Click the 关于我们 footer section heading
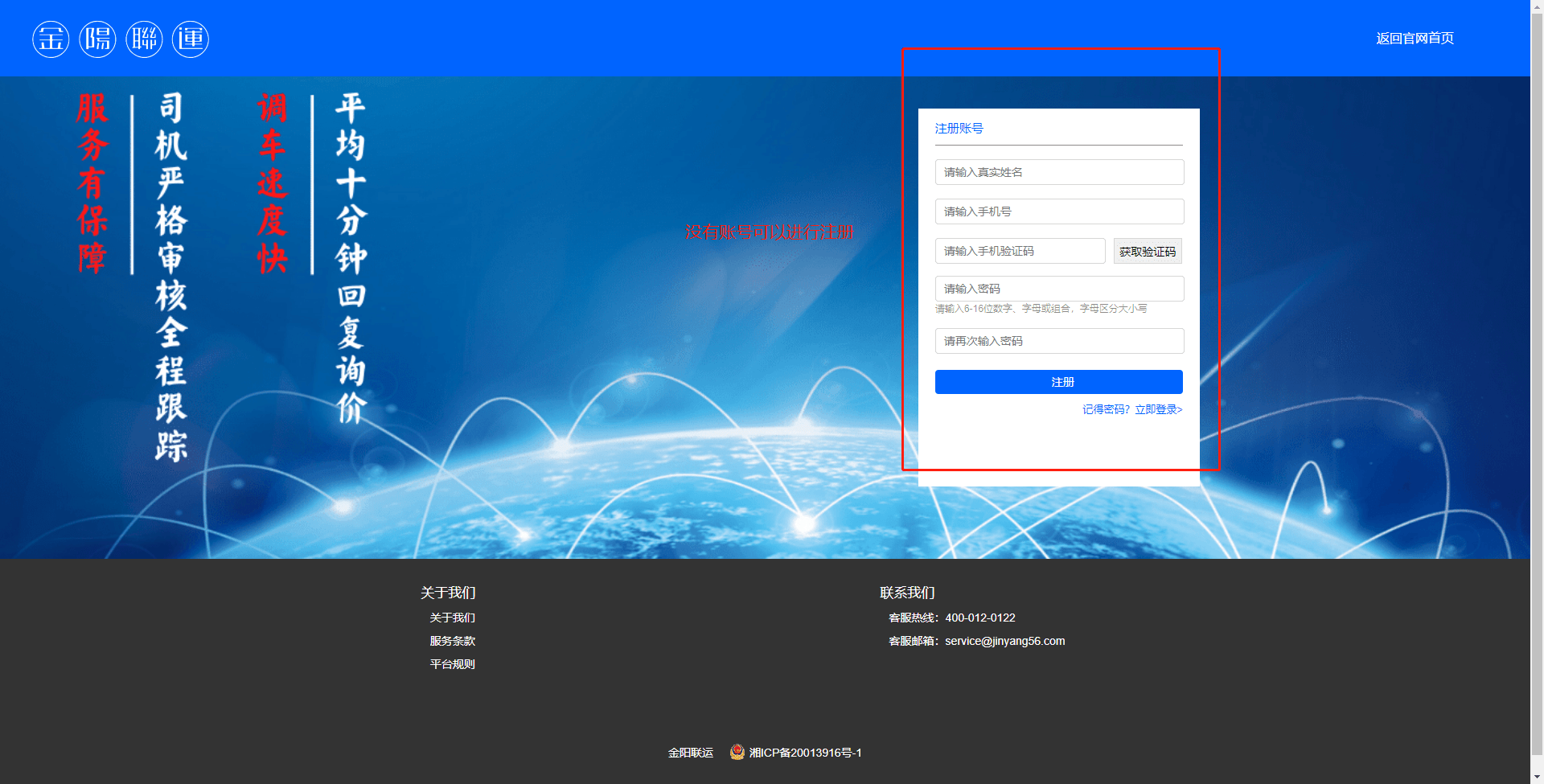The height and width of the screenshot is (784, 1544). pos(448,593)
